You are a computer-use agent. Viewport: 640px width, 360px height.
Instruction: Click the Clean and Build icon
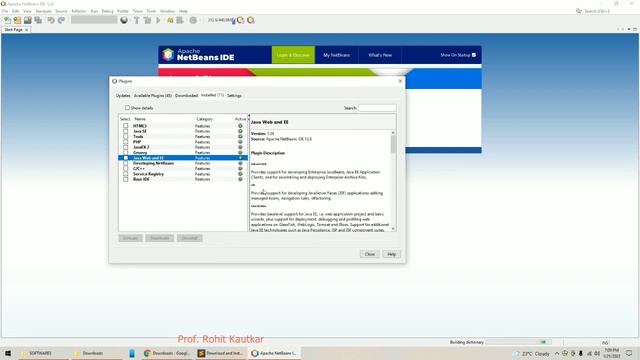pos(147,20)
